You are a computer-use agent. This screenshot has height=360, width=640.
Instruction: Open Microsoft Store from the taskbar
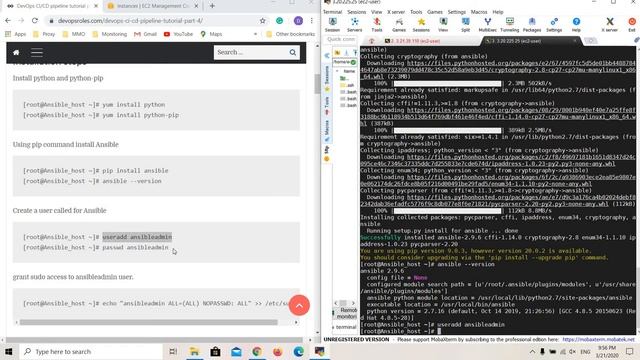click(x=215, y=351)
